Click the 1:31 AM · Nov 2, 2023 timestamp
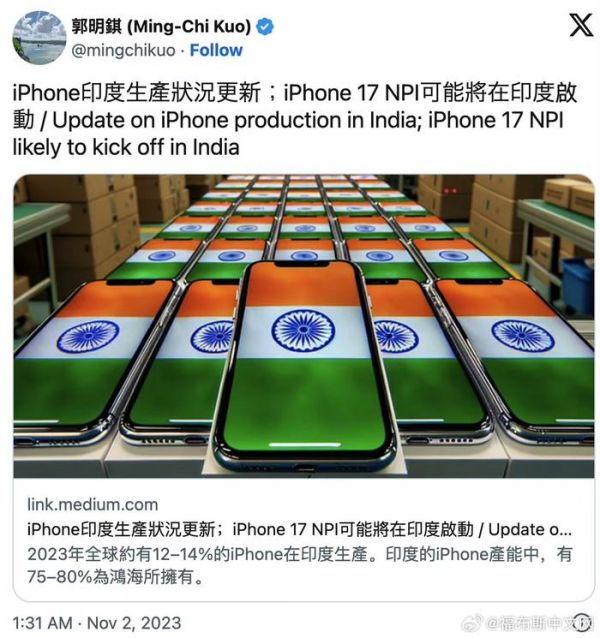The width and height of the screenshot is (600, 638). tap(97, 623)
